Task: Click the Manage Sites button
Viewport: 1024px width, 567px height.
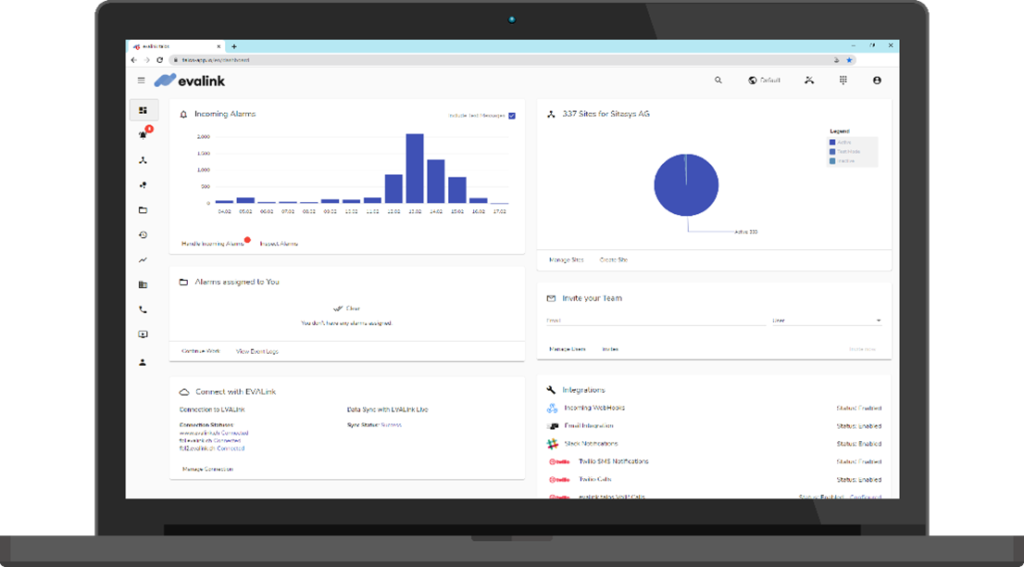Action: [x=566, y=260]
